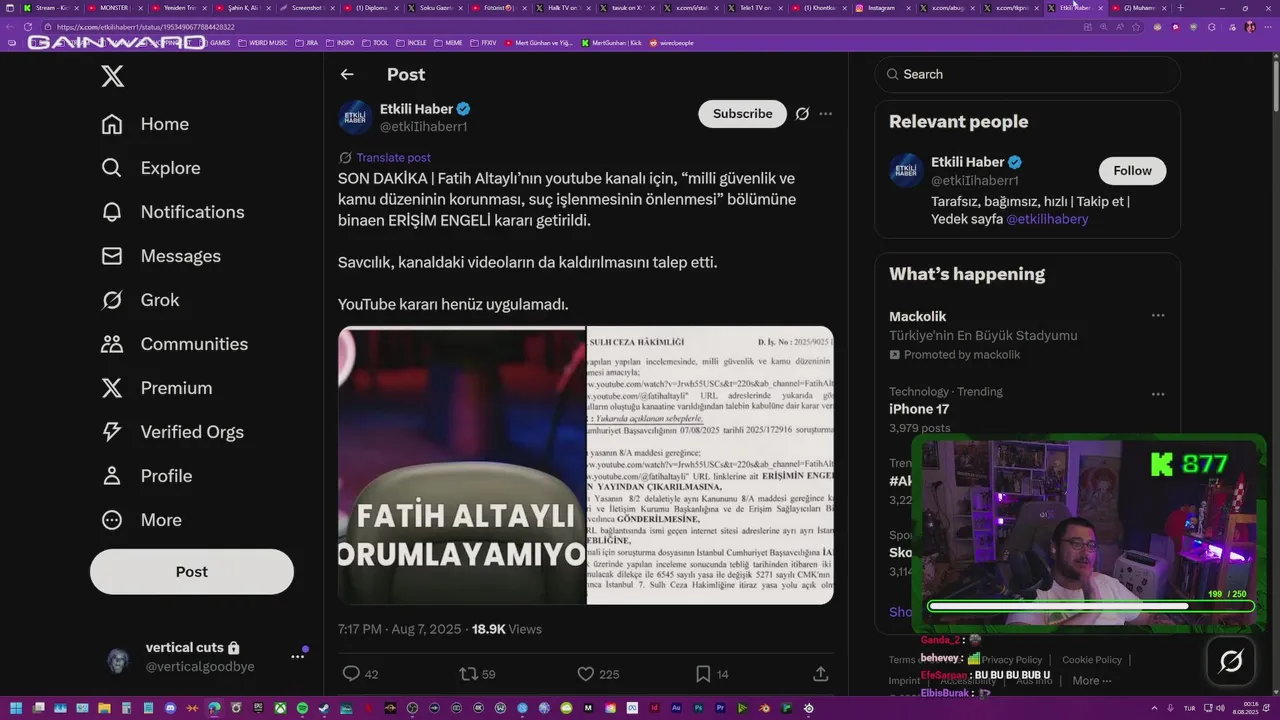Click the Grok icon beside Subscribe
Image resolution: width=1280 pixels, height=720 pixels.
pyautogui.click(x=802, y=114)
